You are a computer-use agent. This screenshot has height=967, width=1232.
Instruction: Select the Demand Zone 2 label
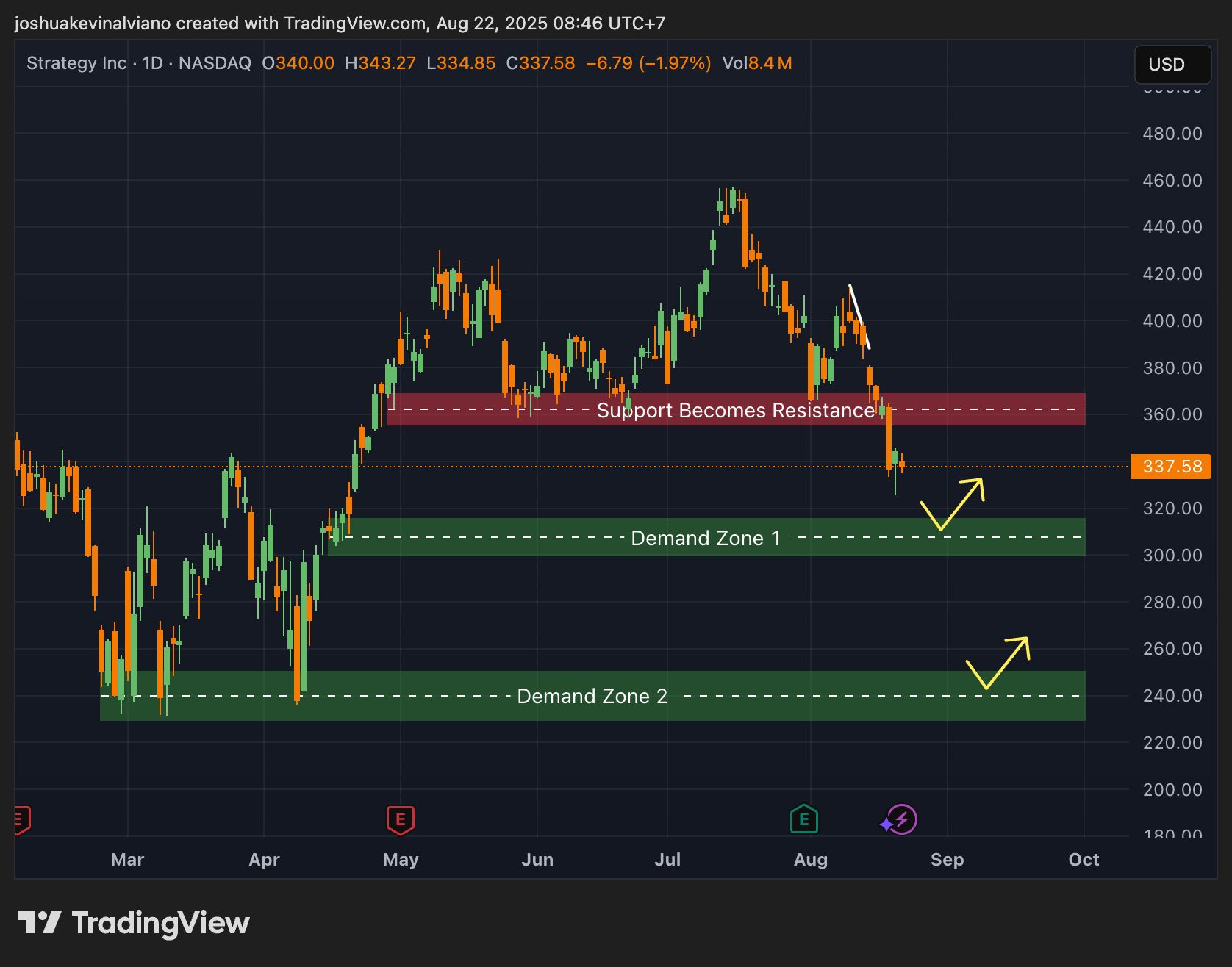592,697
